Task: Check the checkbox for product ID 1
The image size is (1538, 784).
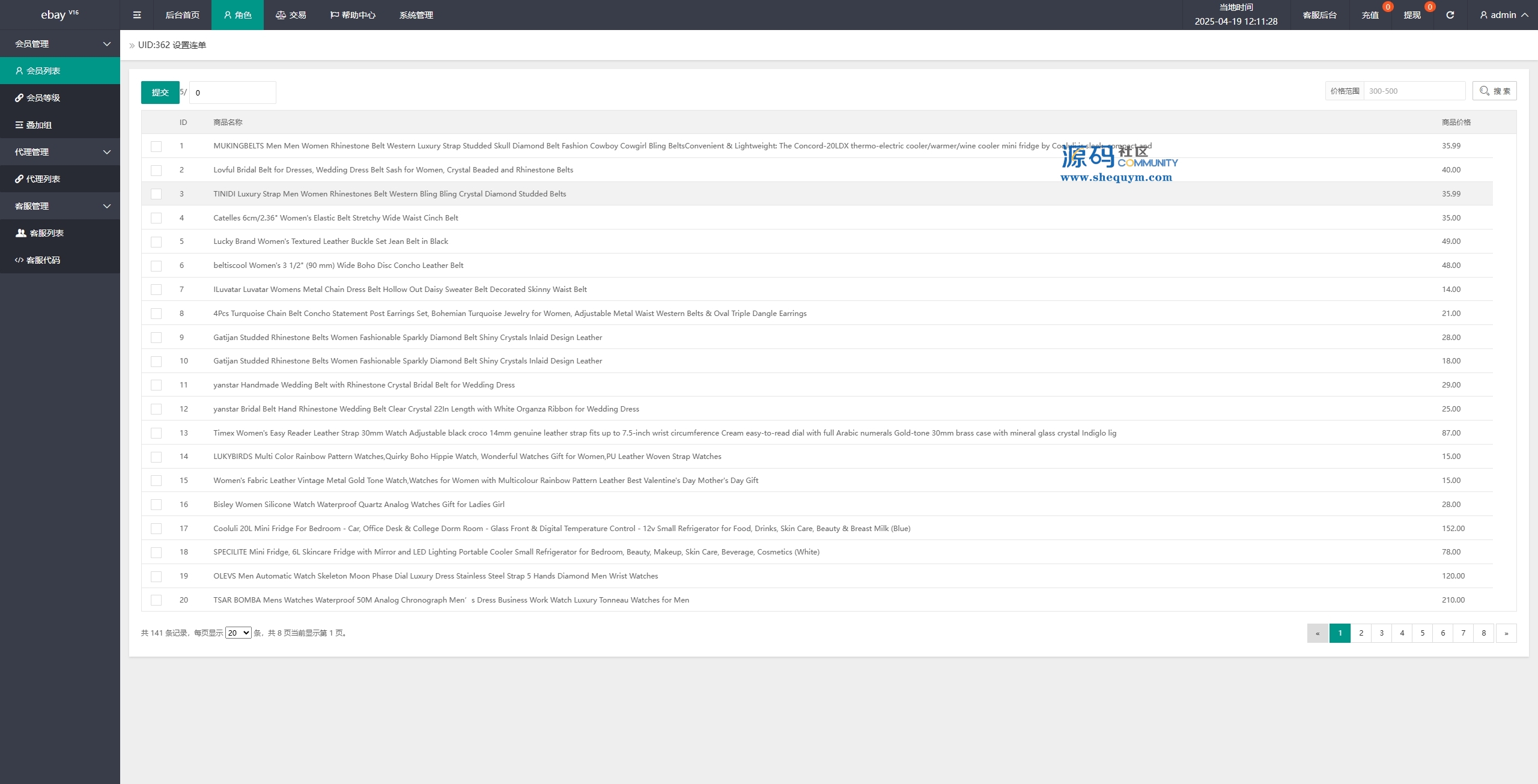Action: point(156,146)
